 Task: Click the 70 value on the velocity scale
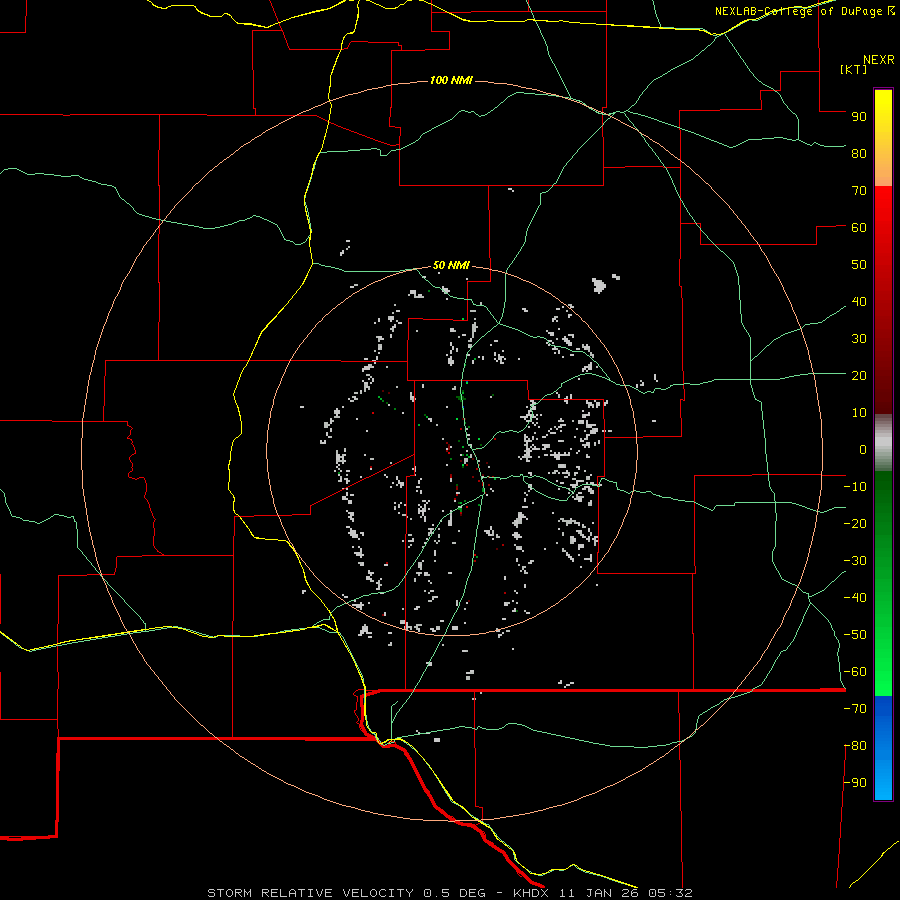(x=859, y=191)
